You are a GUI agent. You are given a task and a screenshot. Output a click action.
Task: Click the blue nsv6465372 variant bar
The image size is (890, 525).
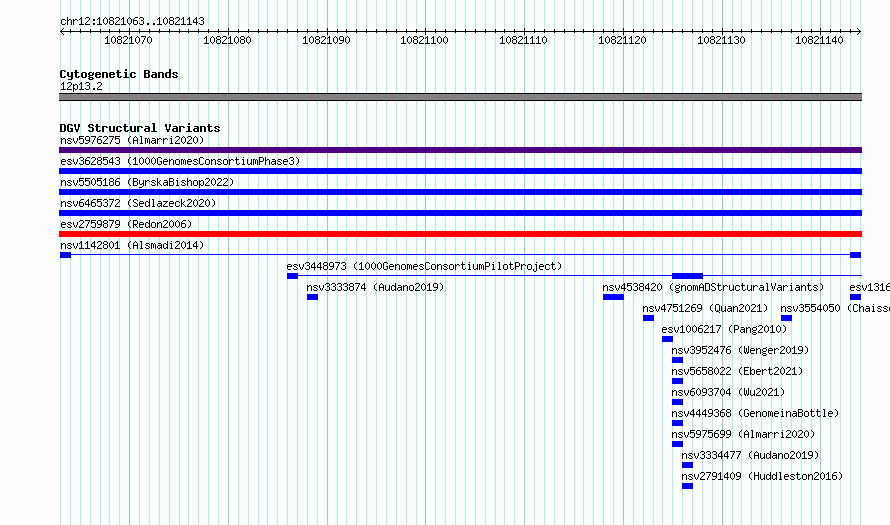click(460, 213)
